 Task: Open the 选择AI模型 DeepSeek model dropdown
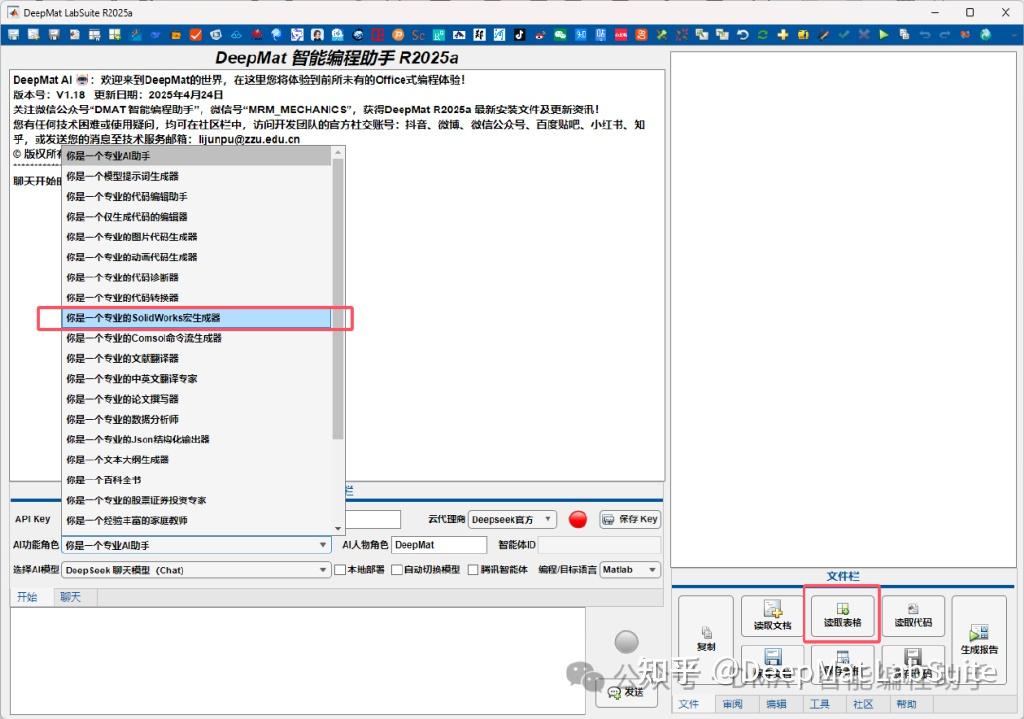196,570
